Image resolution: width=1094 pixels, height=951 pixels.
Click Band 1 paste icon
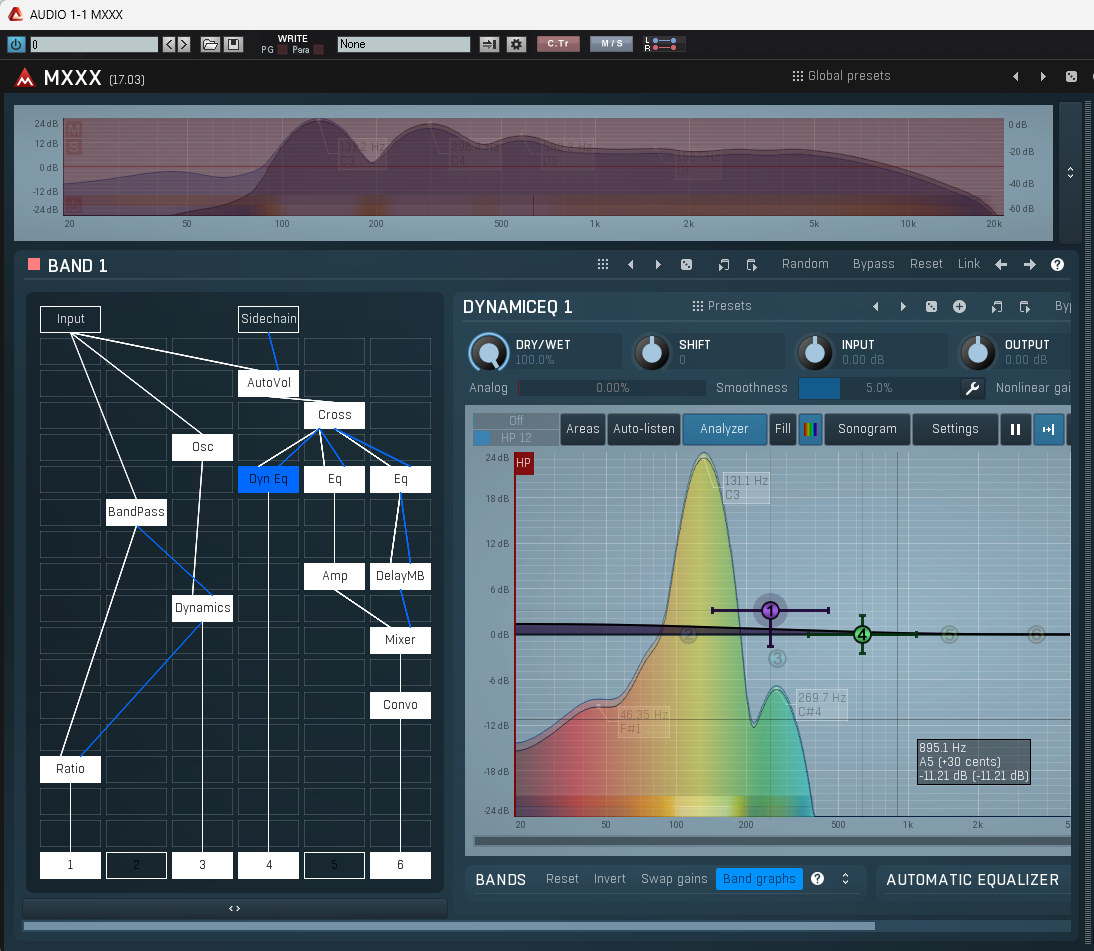click(x=751, y=264)
